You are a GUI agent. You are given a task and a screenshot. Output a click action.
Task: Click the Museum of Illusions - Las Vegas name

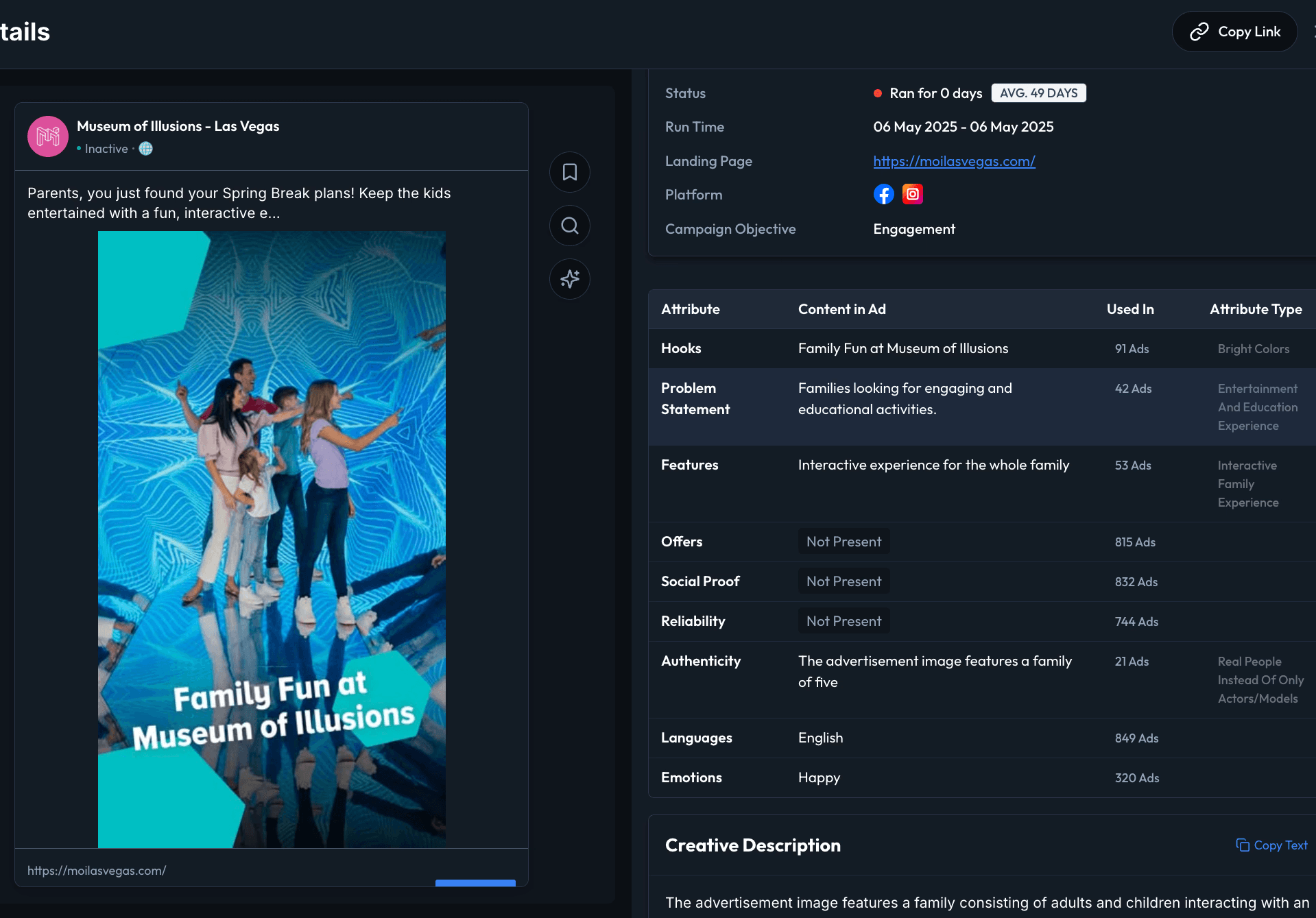point(178,126)
